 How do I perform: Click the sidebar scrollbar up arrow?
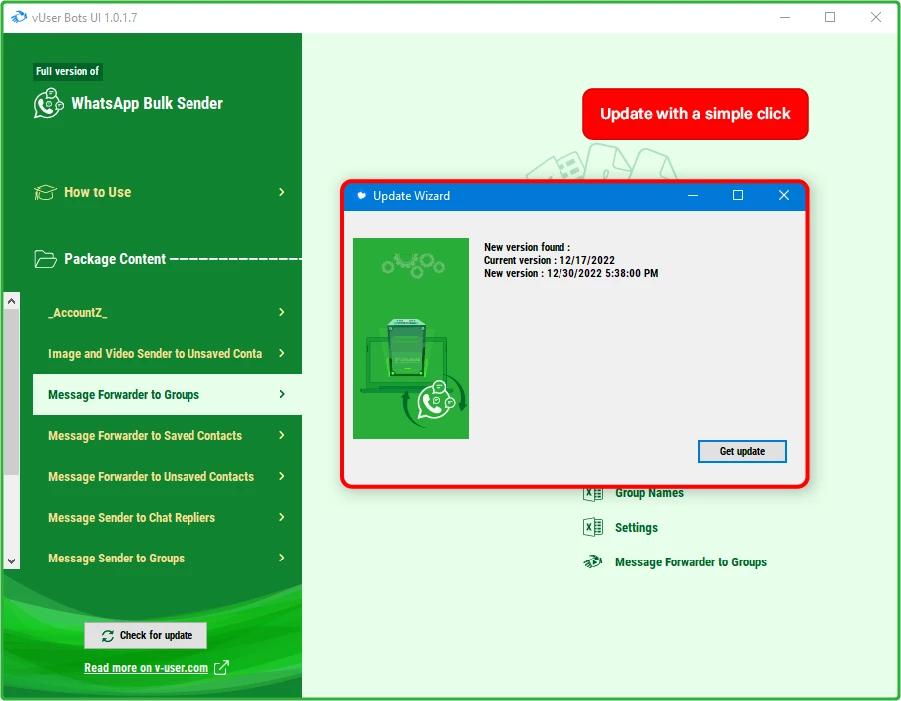point(11,301)
